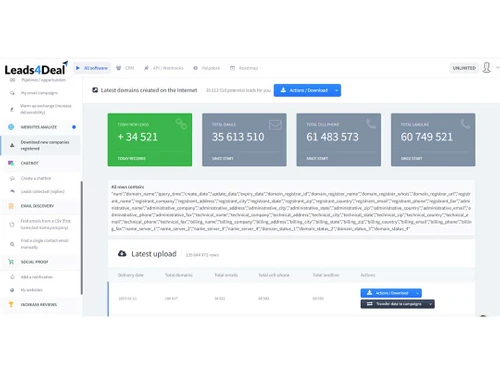Click the Latest domains header icon
The image size is (500, 375).
click(95, 90)
